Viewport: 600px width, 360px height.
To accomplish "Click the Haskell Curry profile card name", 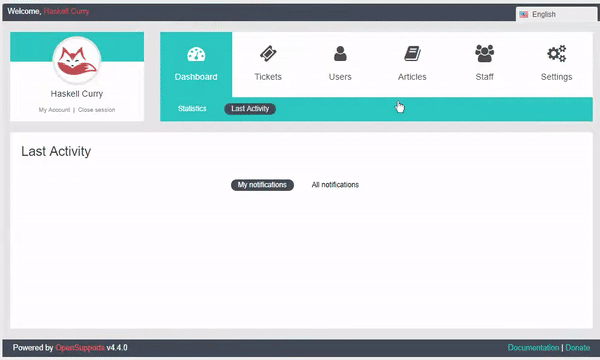I will (77, 94).
